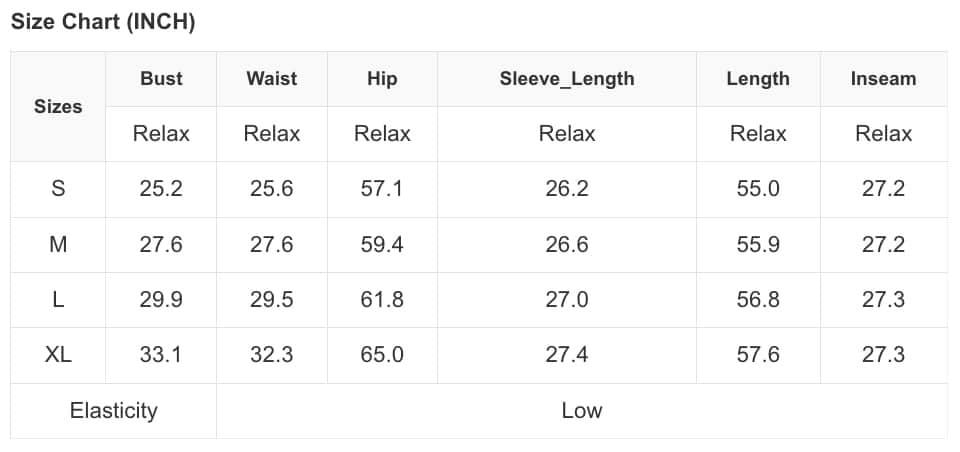Click the Size Chart (INCH) title

pyautogui.click(x=103, y=23)
